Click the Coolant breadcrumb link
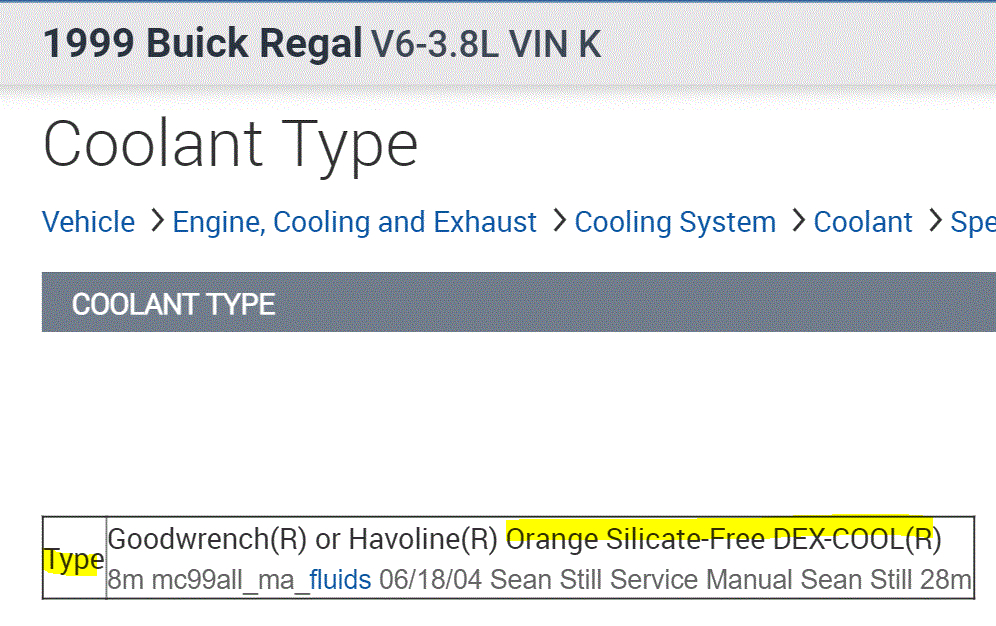Screen dimensions: 996x626 click(862, 222)
